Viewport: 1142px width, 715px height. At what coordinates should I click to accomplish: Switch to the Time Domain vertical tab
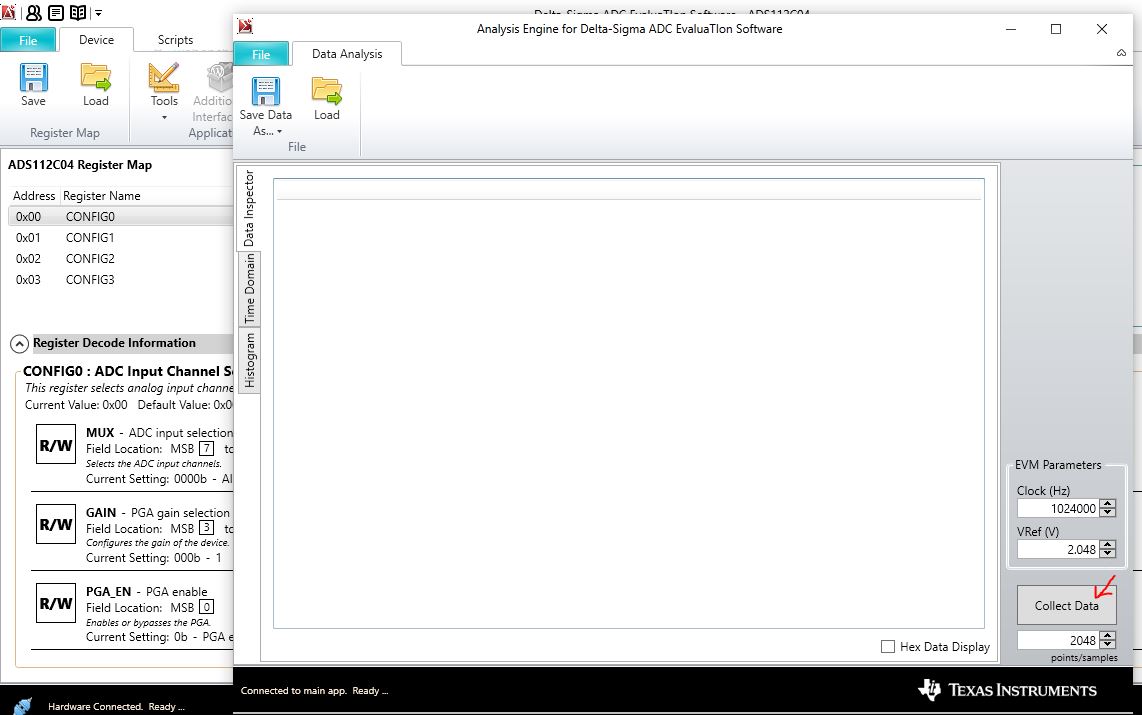tap(249, 288)
